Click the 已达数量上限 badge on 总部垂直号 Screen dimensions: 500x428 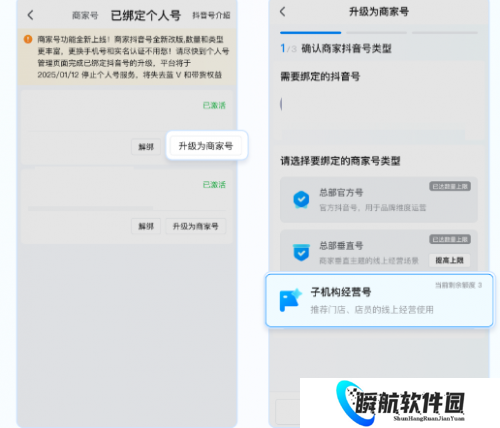pos(450,239)
